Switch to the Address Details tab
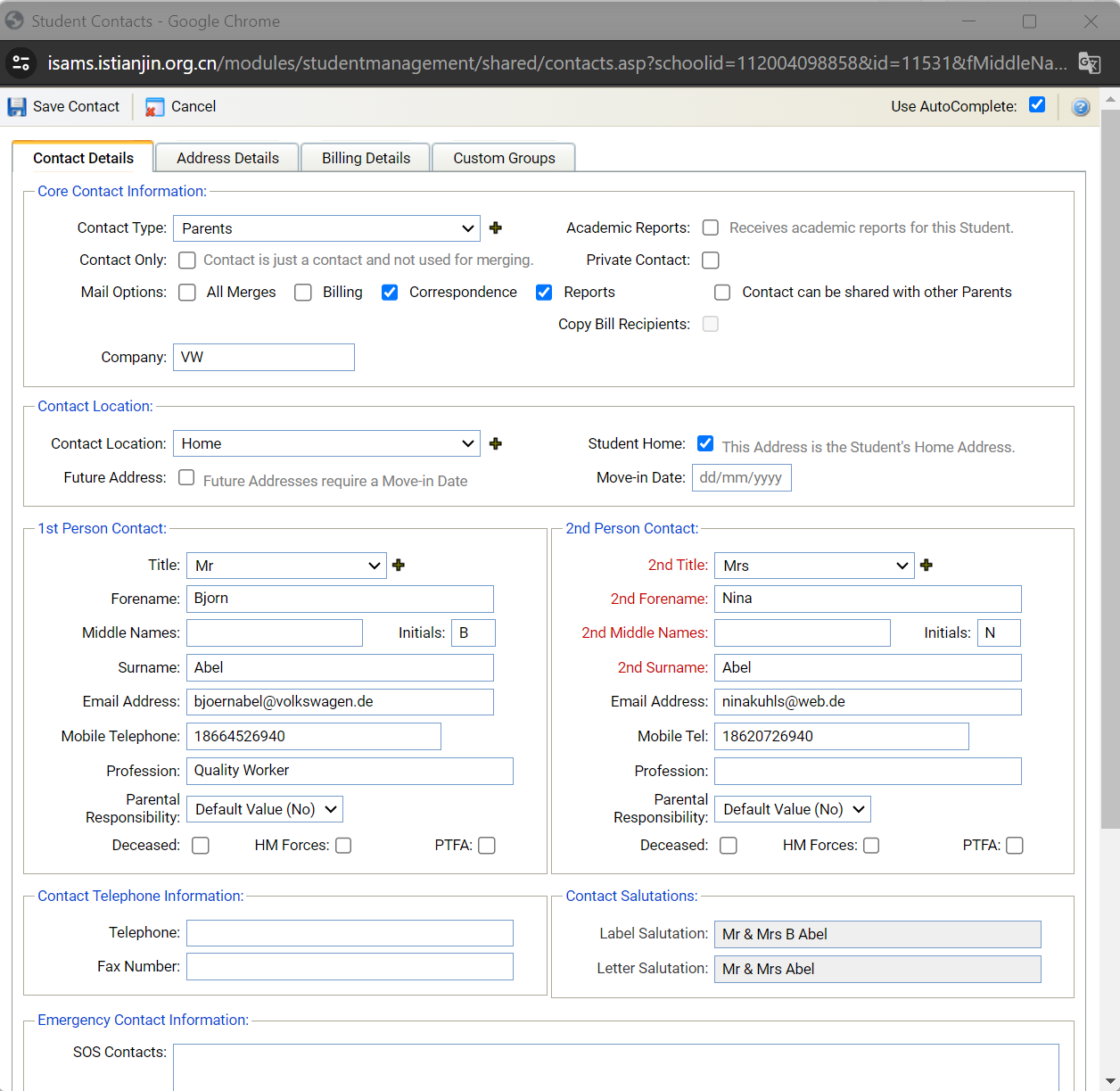The height and width of the screenshot is (1091, 1120). 227,158
